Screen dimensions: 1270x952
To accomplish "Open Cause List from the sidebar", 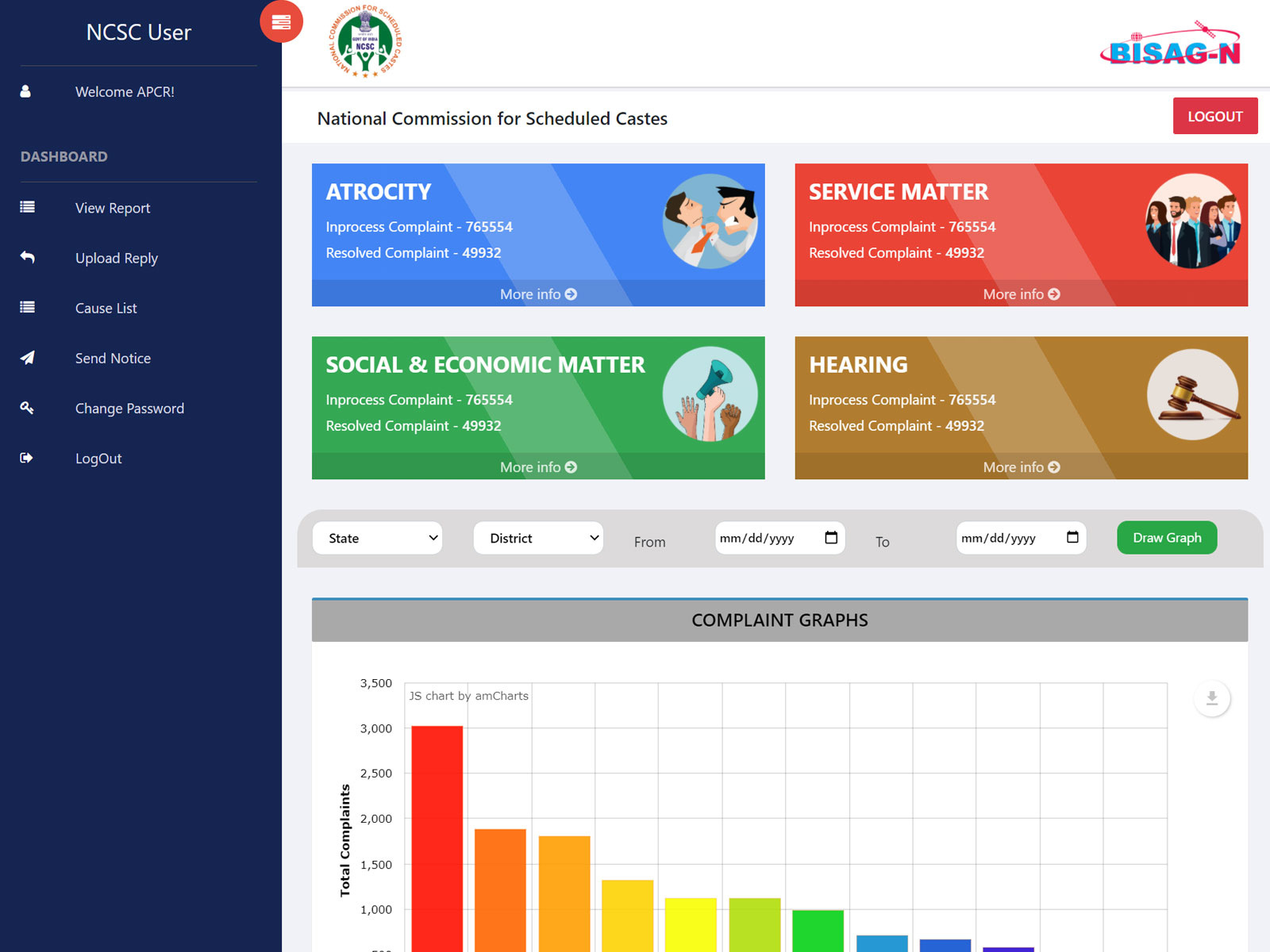I will [106, 308].
